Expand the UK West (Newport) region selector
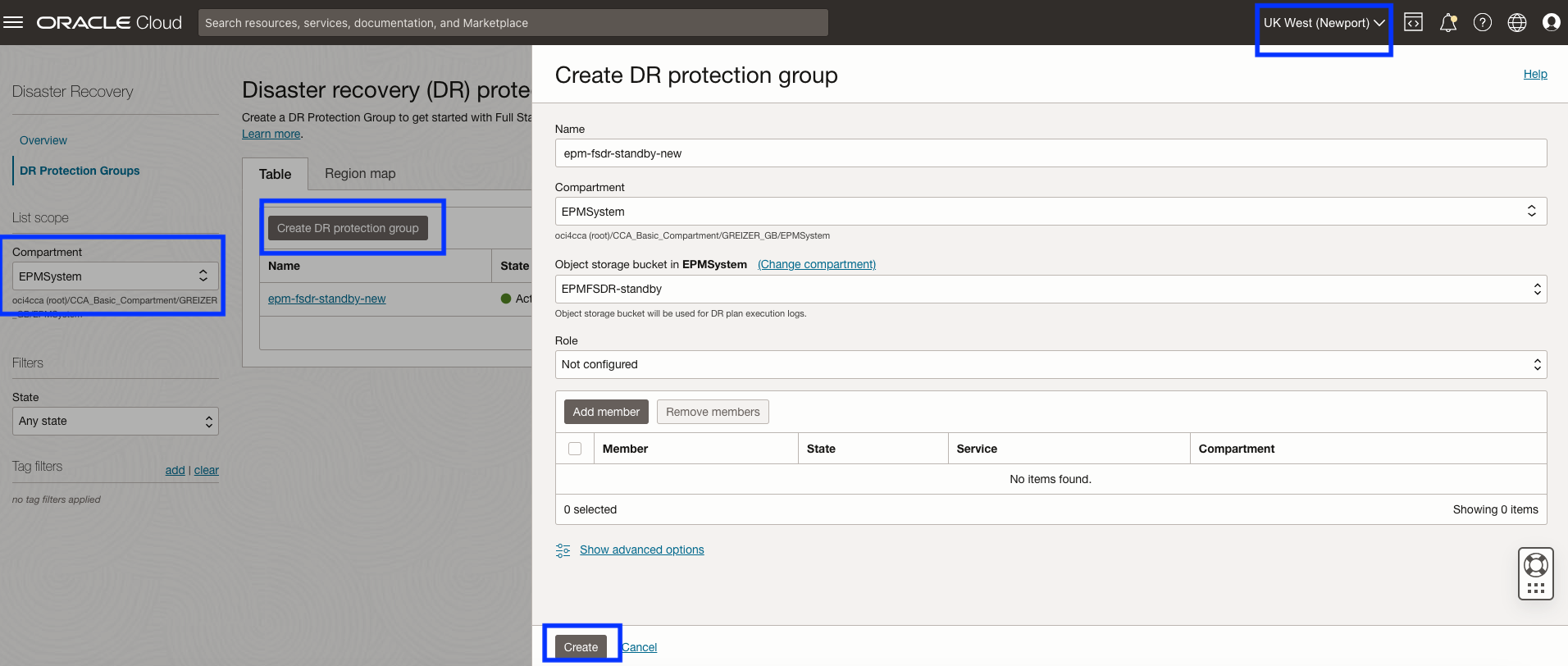This screenshot has width=1568, height=666. point(1324,23)
